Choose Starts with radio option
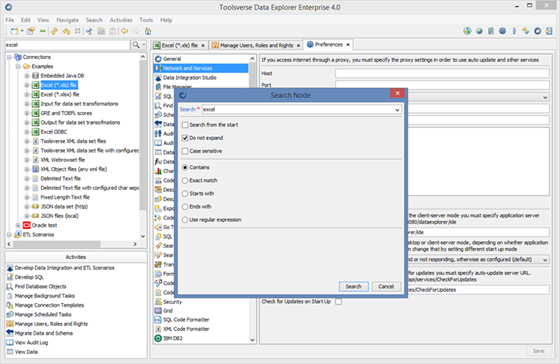 [185, 194]
